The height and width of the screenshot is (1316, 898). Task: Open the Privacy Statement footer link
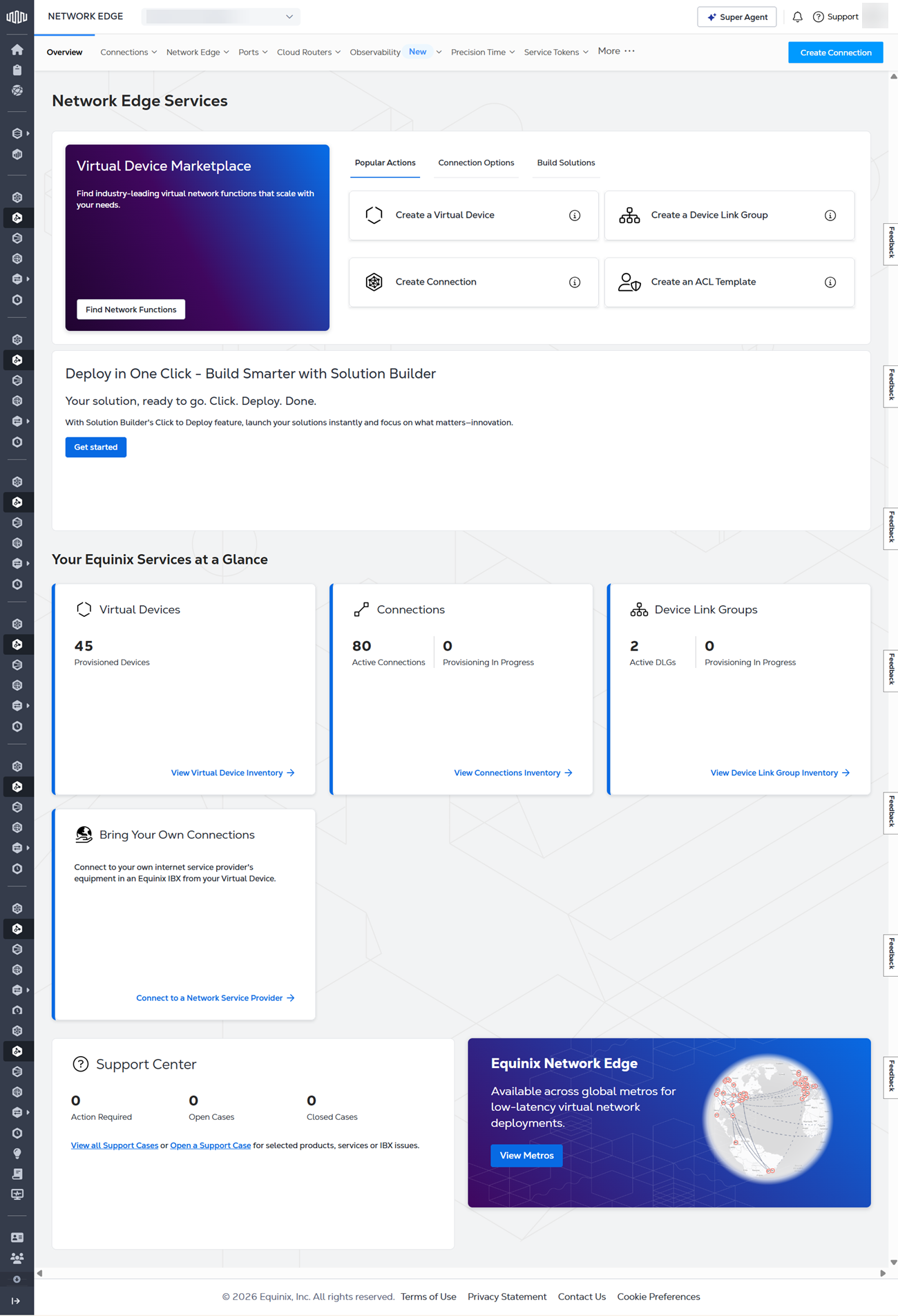tap(507, 1297)
